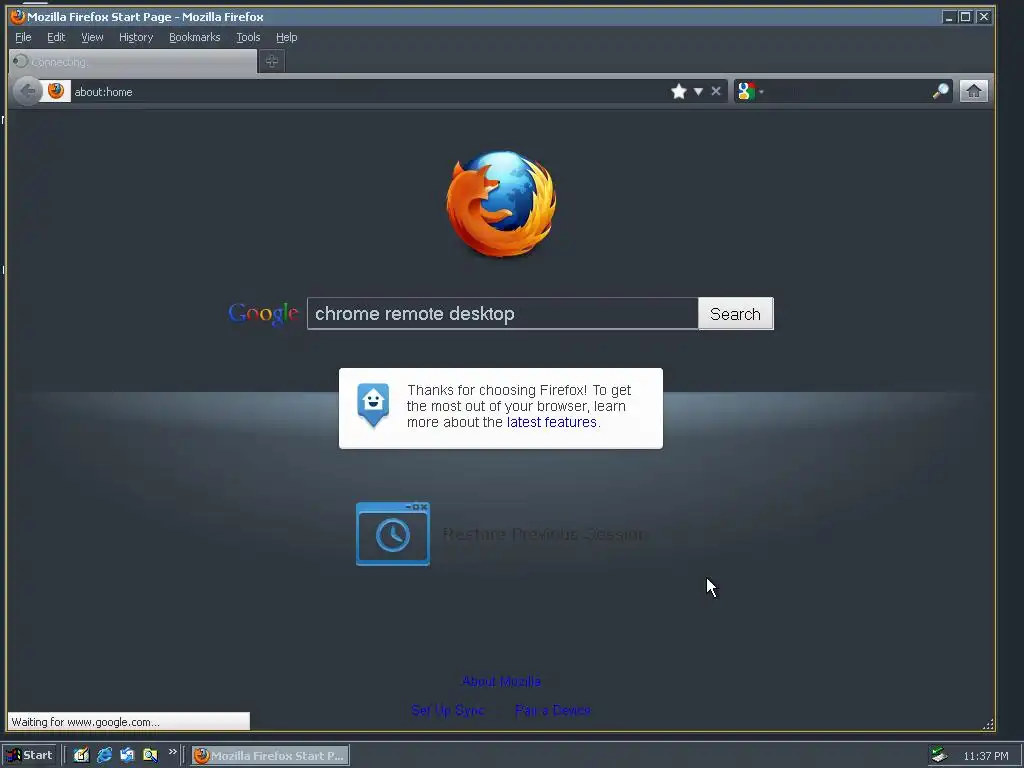Click the blue house snippet icon

[x=373, y=405]
